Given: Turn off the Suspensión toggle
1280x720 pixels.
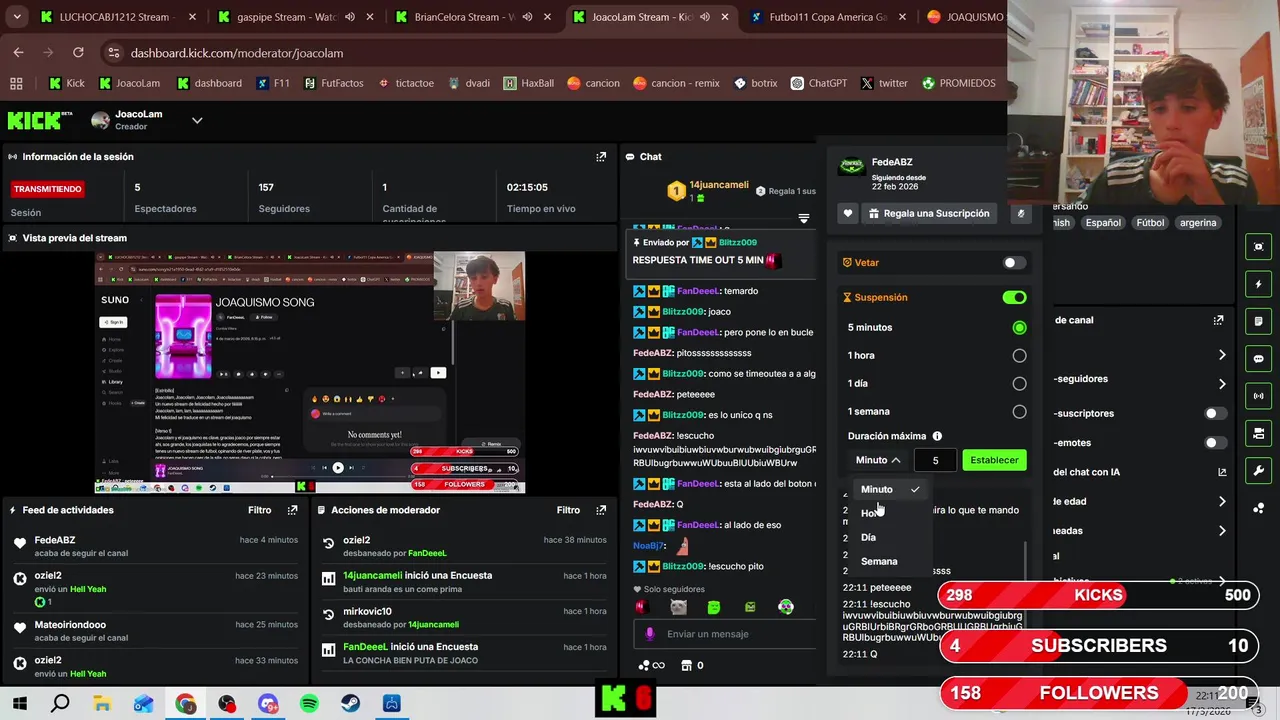Looking at the screenshot, I should click(x=1014, y=297).
